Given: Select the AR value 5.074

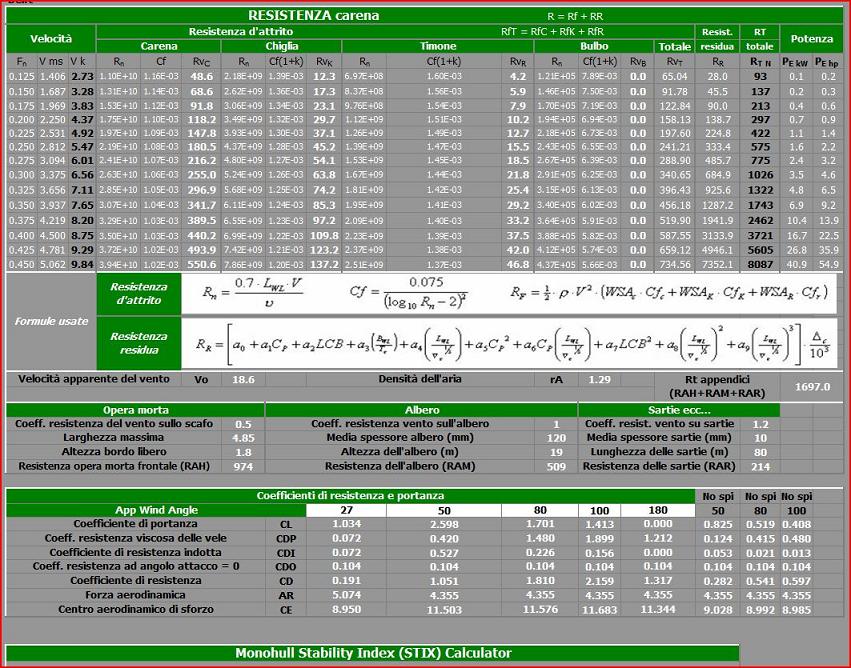Looking at the screenshot, I should click(346, 595).
